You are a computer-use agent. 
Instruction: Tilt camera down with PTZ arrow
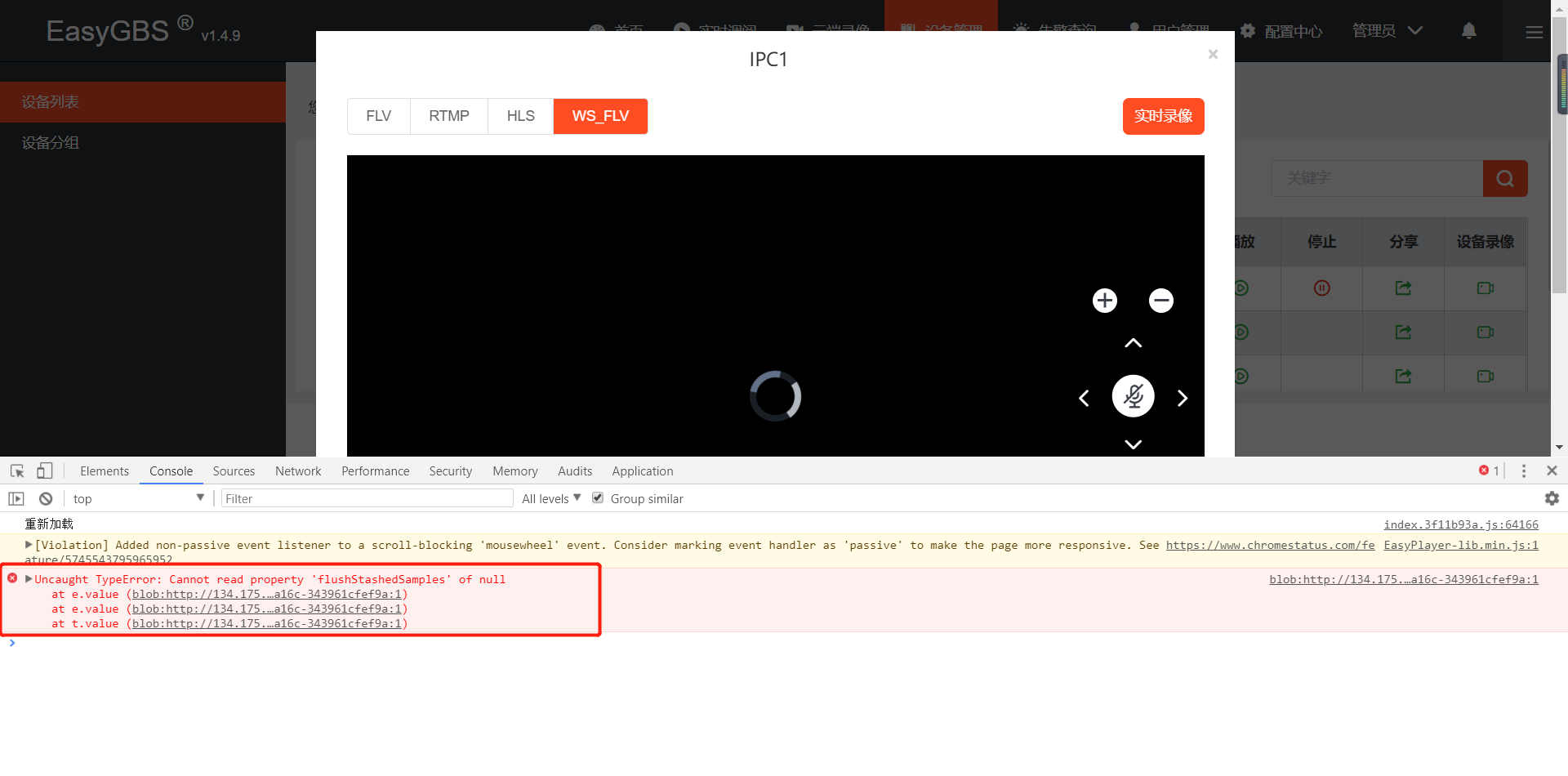(1134, 444)
